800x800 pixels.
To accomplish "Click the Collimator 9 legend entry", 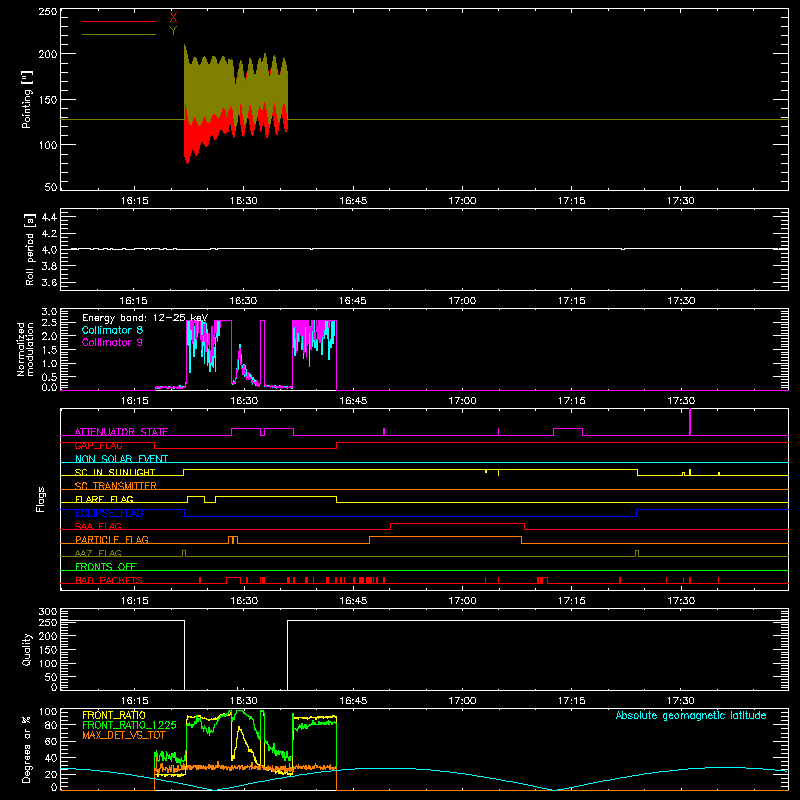I will pos(112,343).
